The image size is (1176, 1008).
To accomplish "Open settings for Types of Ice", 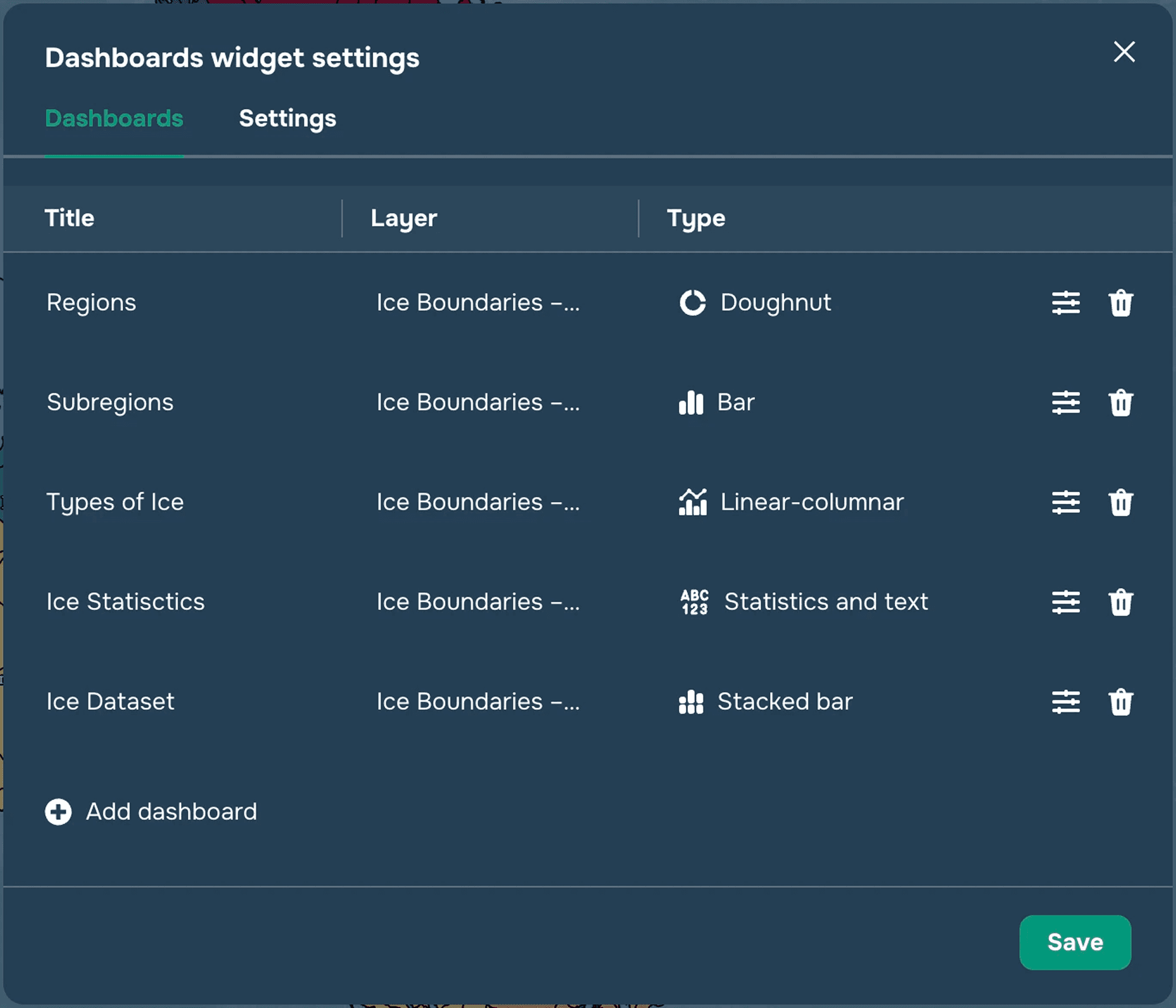I will click(x=1065, y=503).
